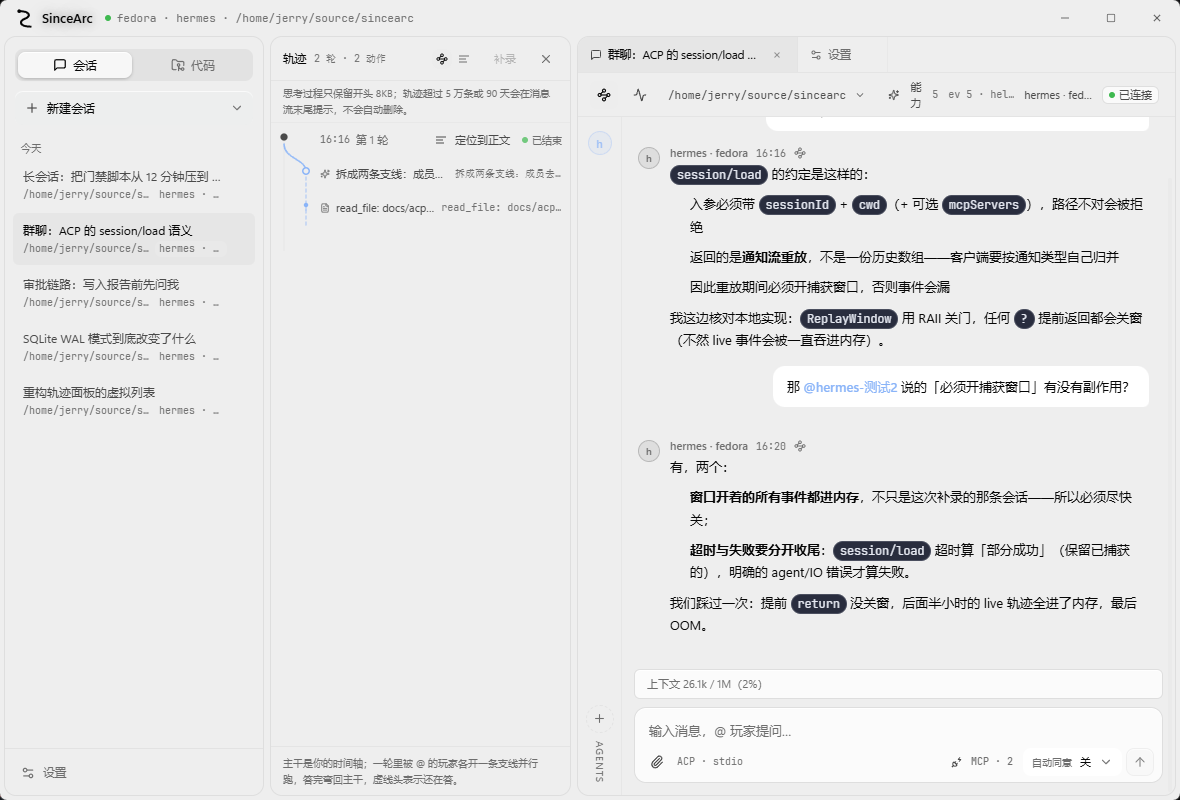Click the 上下文 26.1k / 1M usage bar
The image size is (1180, 800).
click(899, 684)
